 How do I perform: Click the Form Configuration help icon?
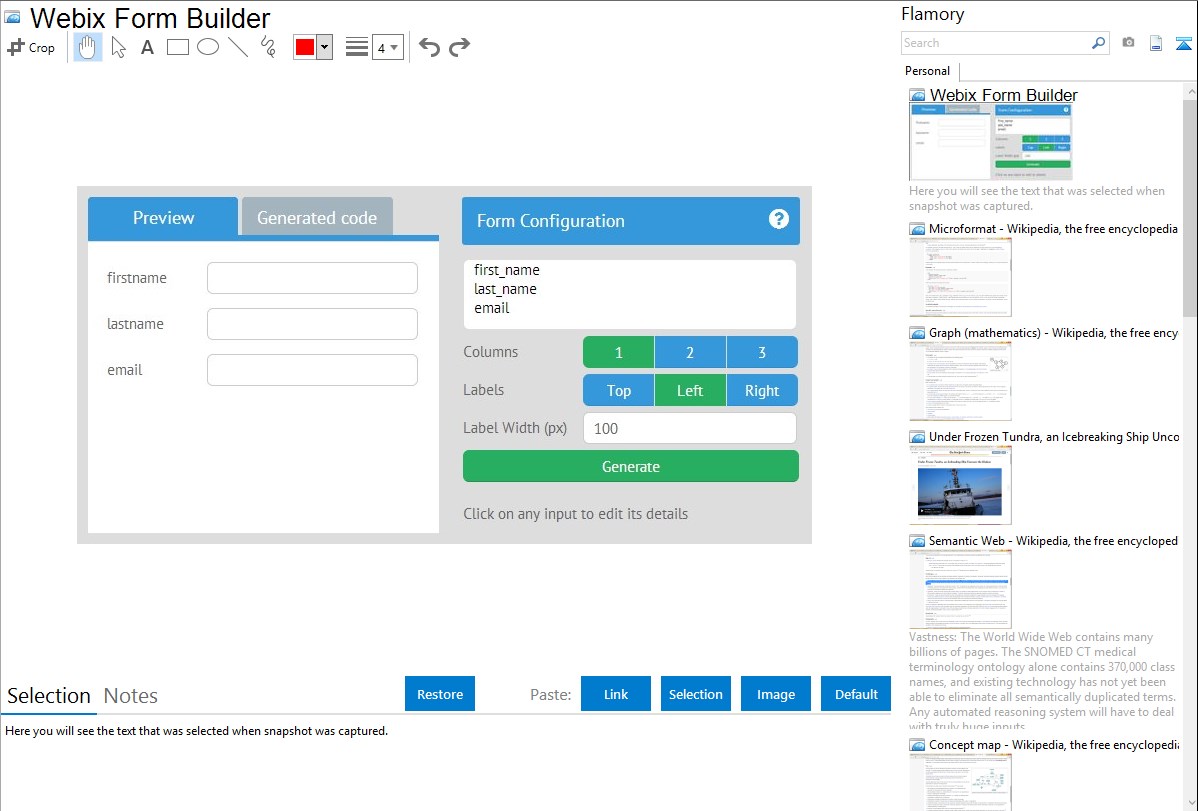(x=779, y=219)
